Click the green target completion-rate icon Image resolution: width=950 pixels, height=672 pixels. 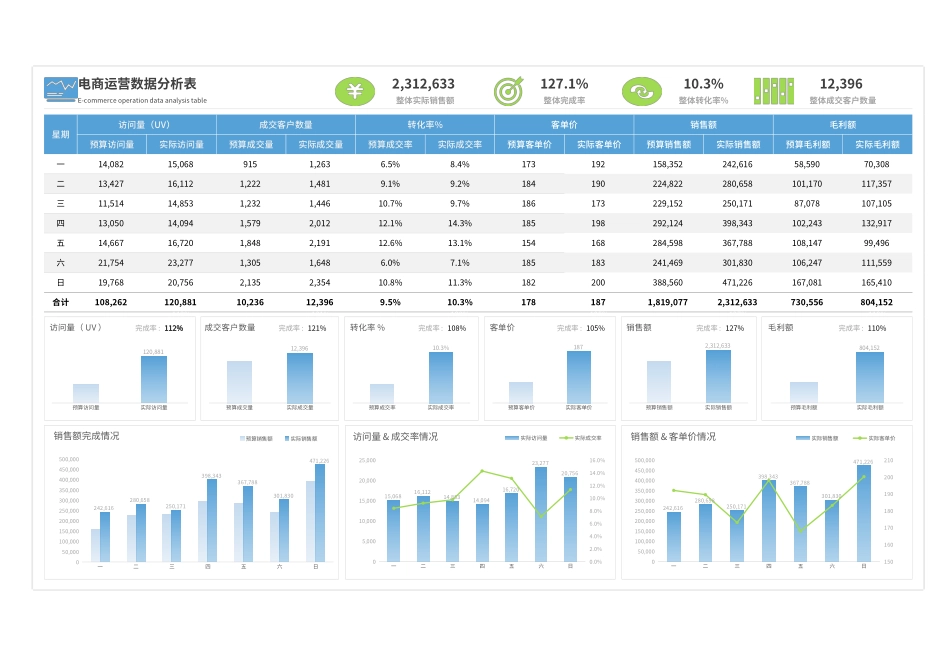pos(508,91)
